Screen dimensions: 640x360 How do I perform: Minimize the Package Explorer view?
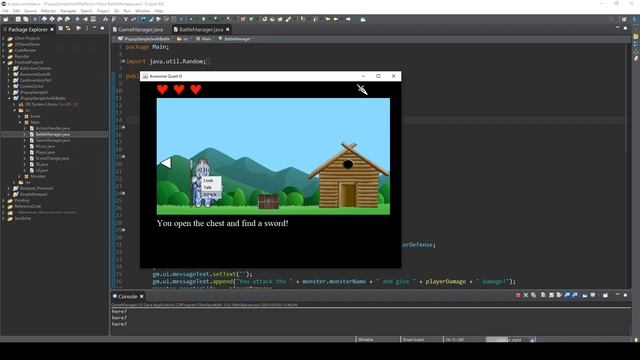click(94, 27)
